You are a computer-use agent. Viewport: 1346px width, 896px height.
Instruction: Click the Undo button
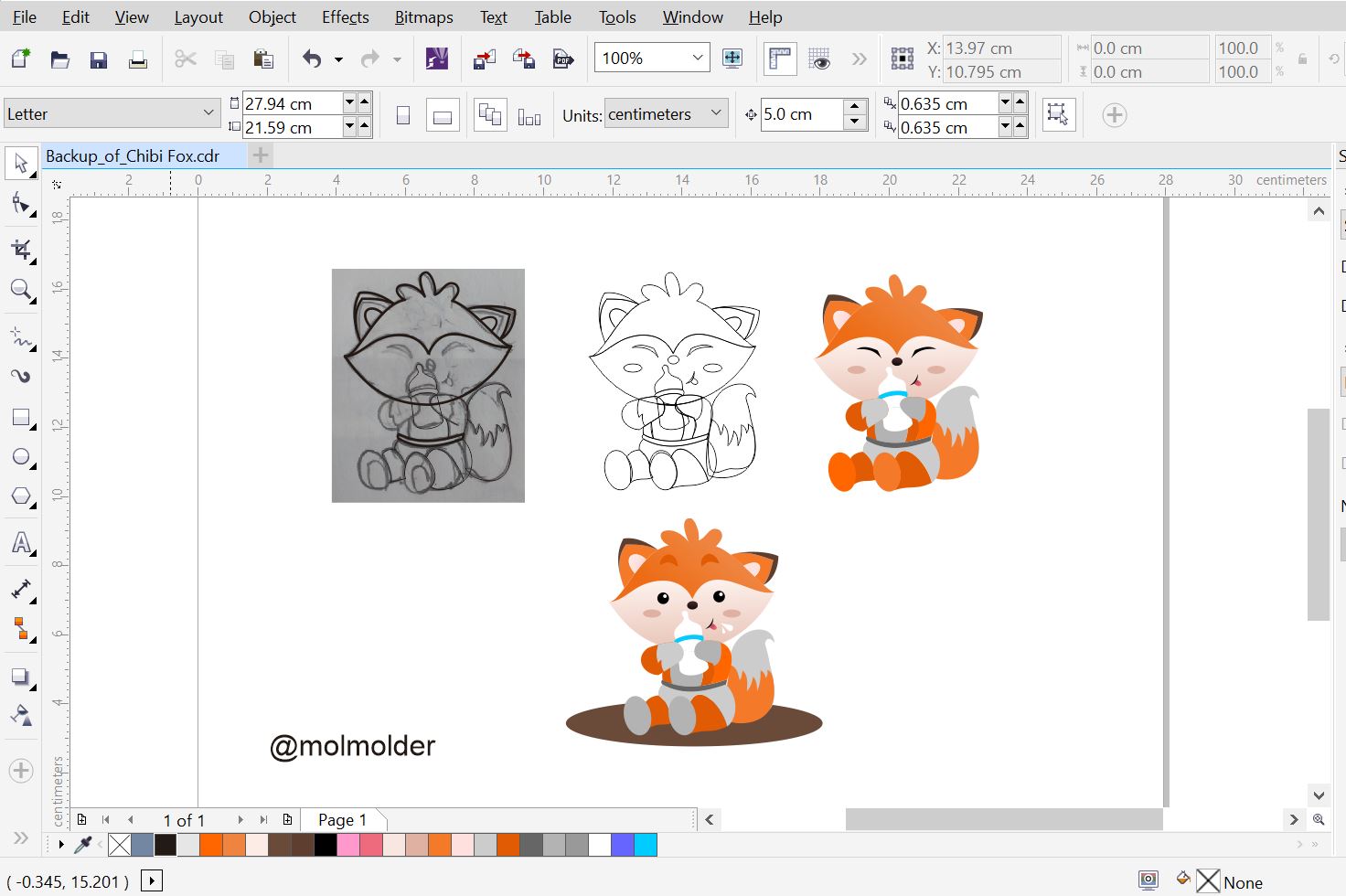312,59
